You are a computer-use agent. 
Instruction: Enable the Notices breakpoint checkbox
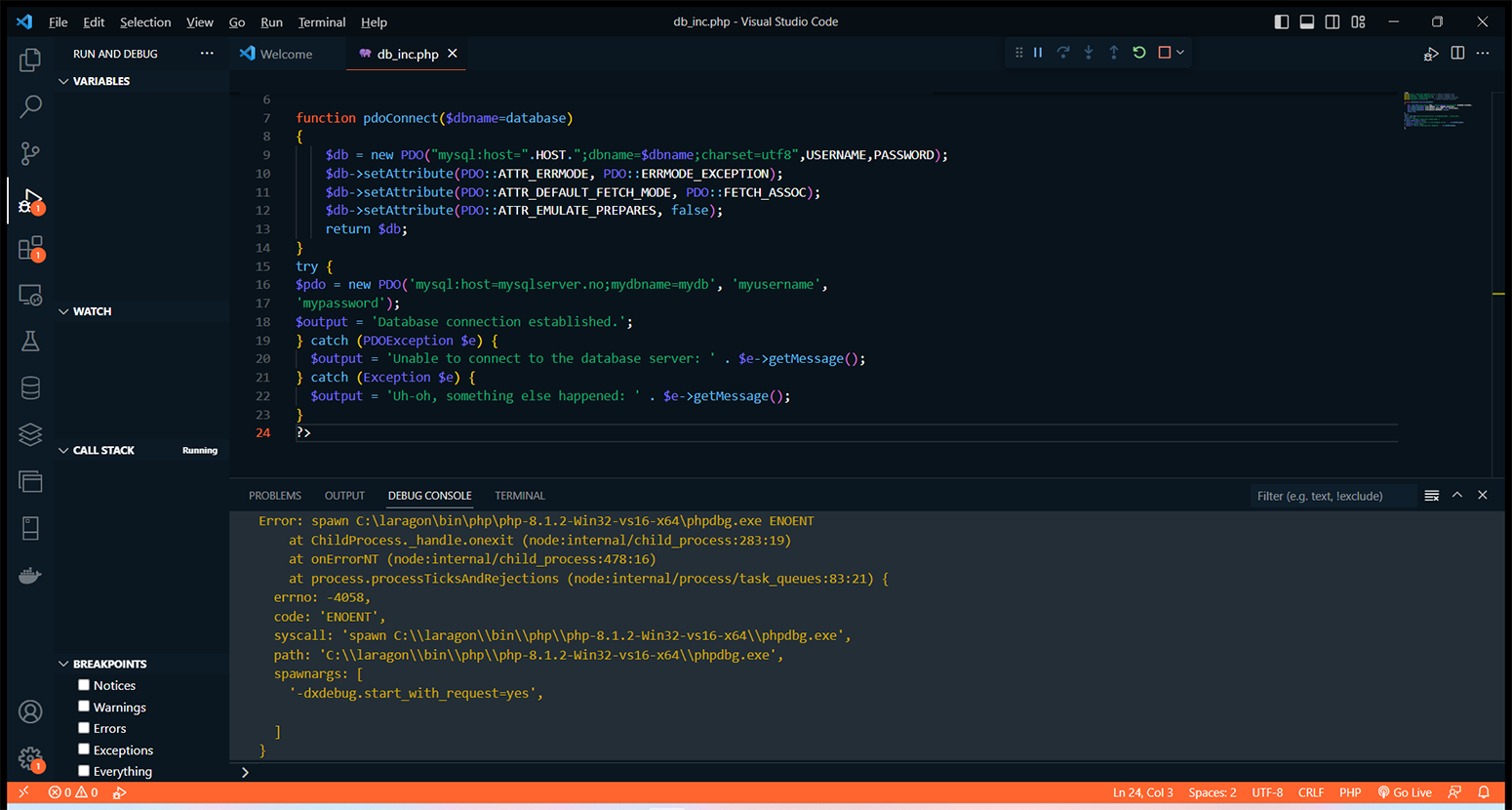pyautogui.click(x=84, y=685)
